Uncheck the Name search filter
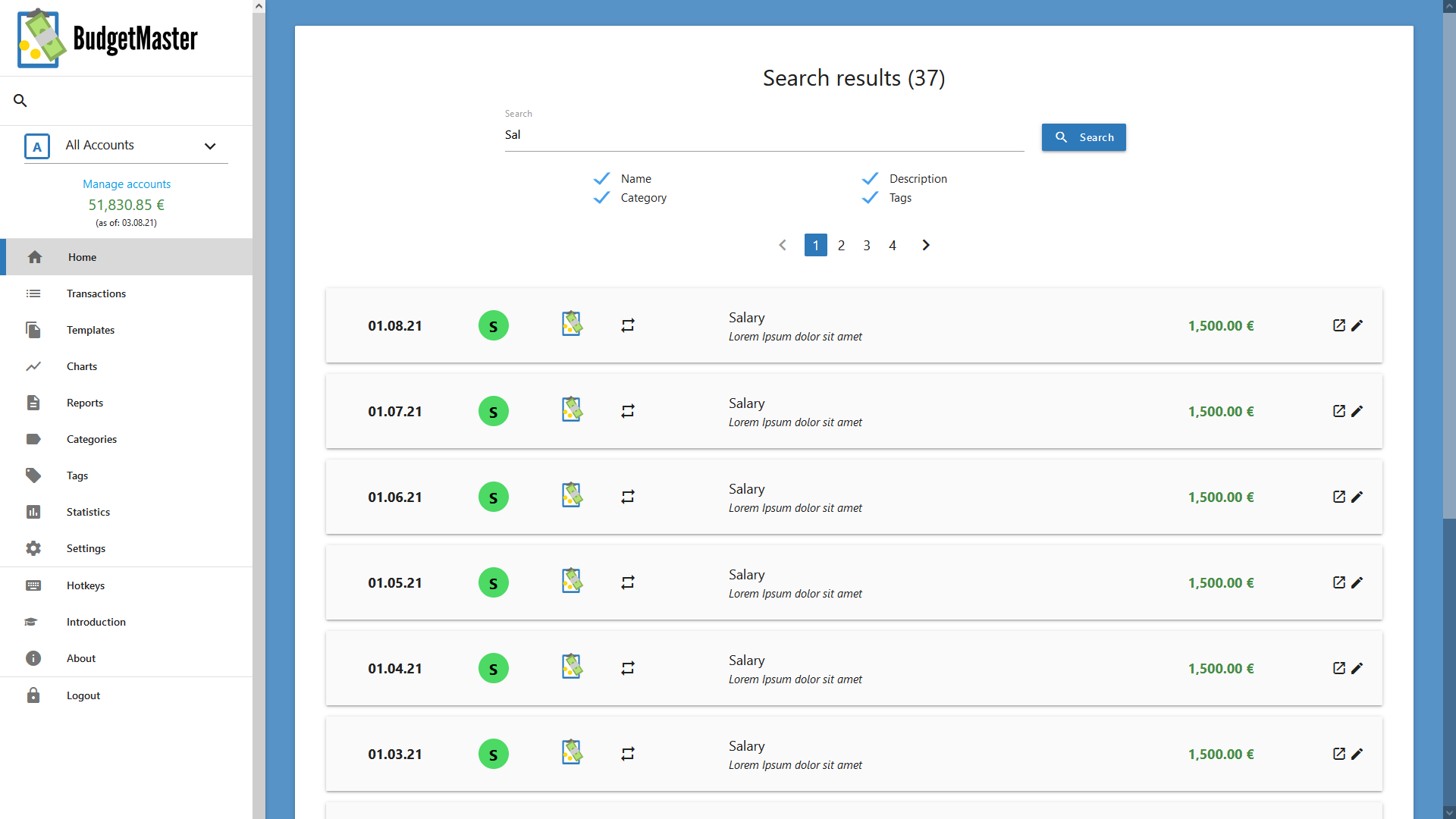Screen dimensions: 1456x819 (x=602, y=178)
